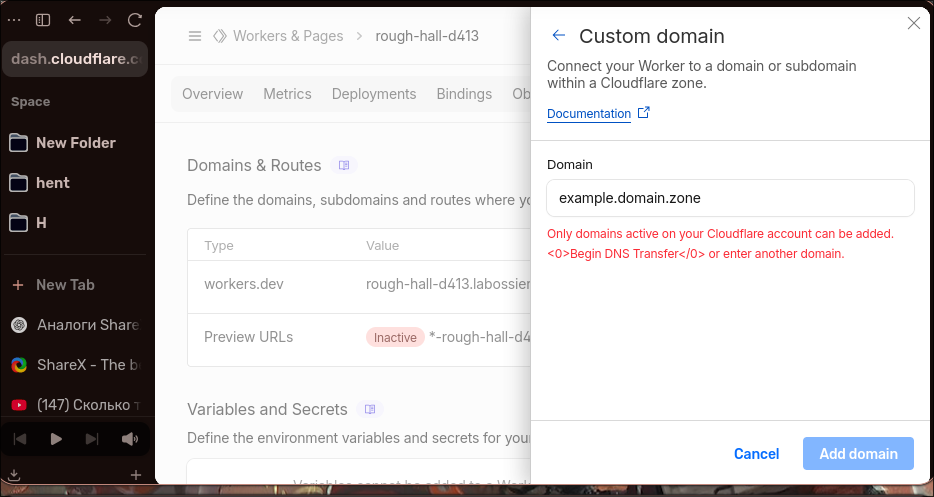Image resolution: width=934 pixels, height=497 pixels.
Task: Skip to the next media track
Action: coord(92,439)
